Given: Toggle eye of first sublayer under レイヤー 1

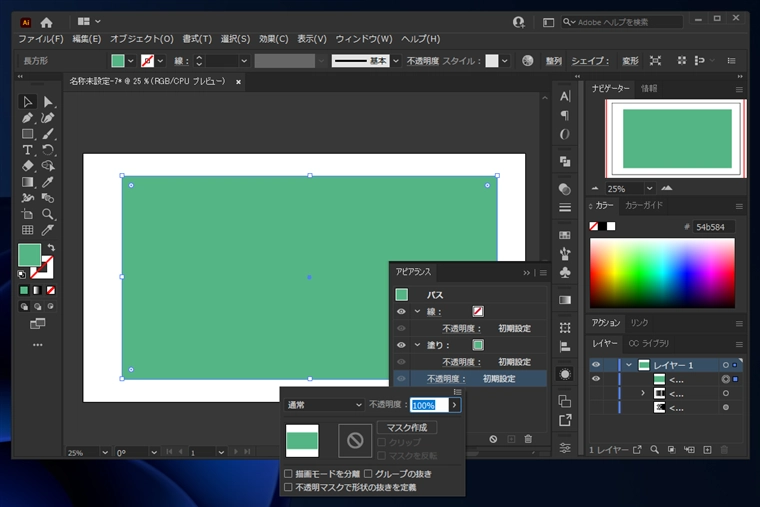Looking at the screenshot, I should point(596,379).
